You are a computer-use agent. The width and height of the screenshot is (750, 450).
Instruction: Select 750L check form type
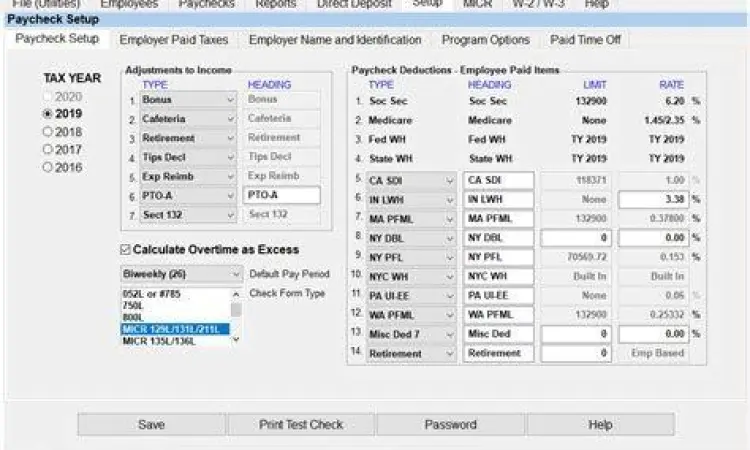click(x=176, y=306)
